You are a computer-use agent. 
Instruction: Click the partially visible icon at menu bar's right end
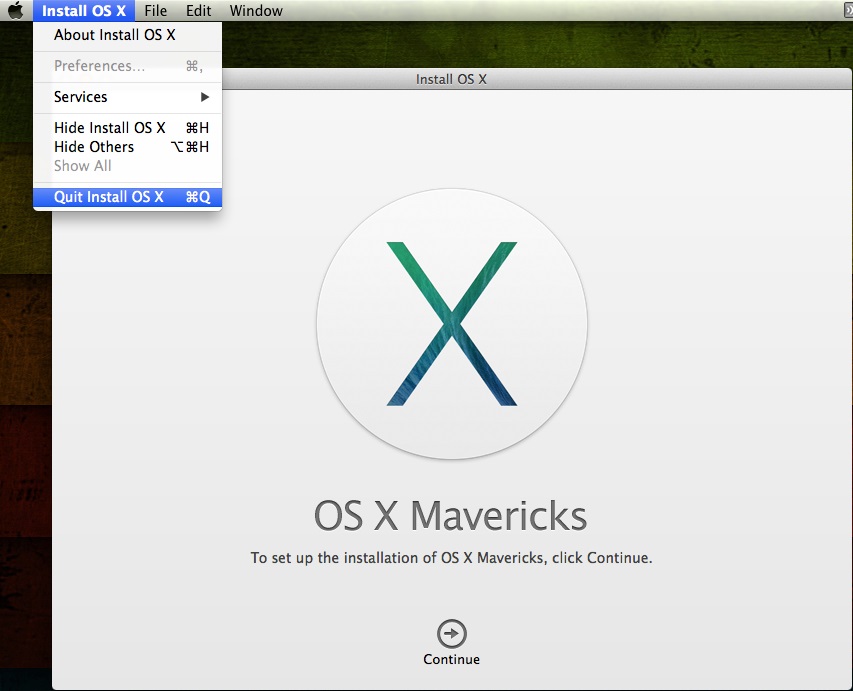click(848, 10)
